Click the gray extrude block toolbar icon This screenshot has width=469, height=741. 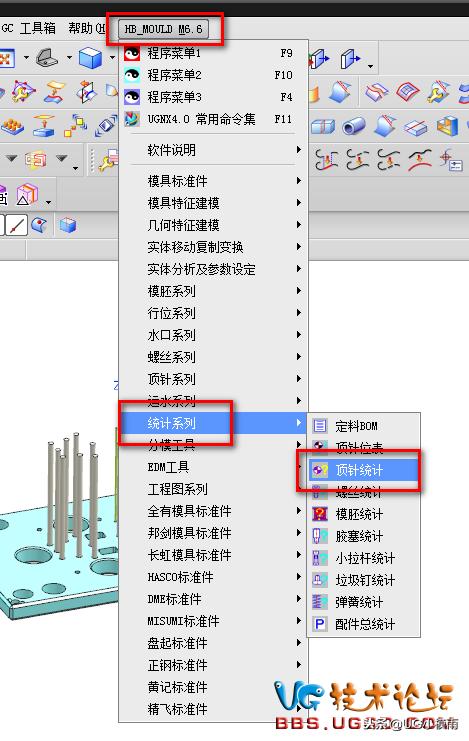[47, 58]
